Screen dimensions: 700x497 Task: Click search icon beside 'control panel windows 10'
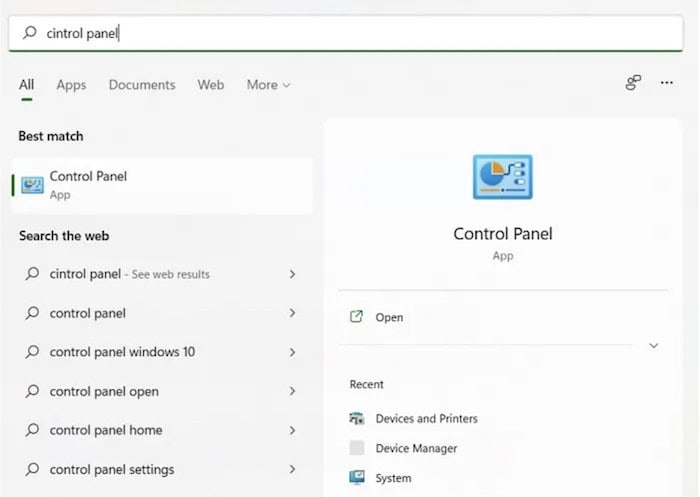32,351
